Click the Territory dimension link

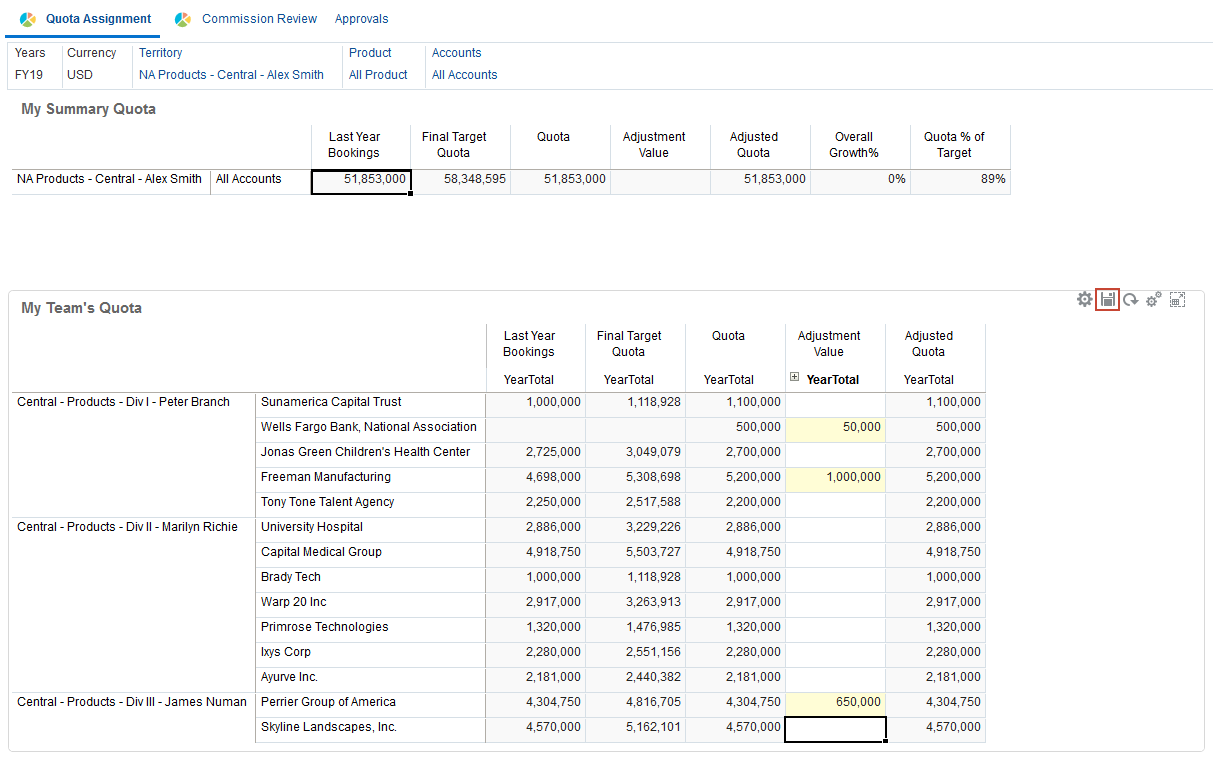pyautogui.click(x=160, y=53)
